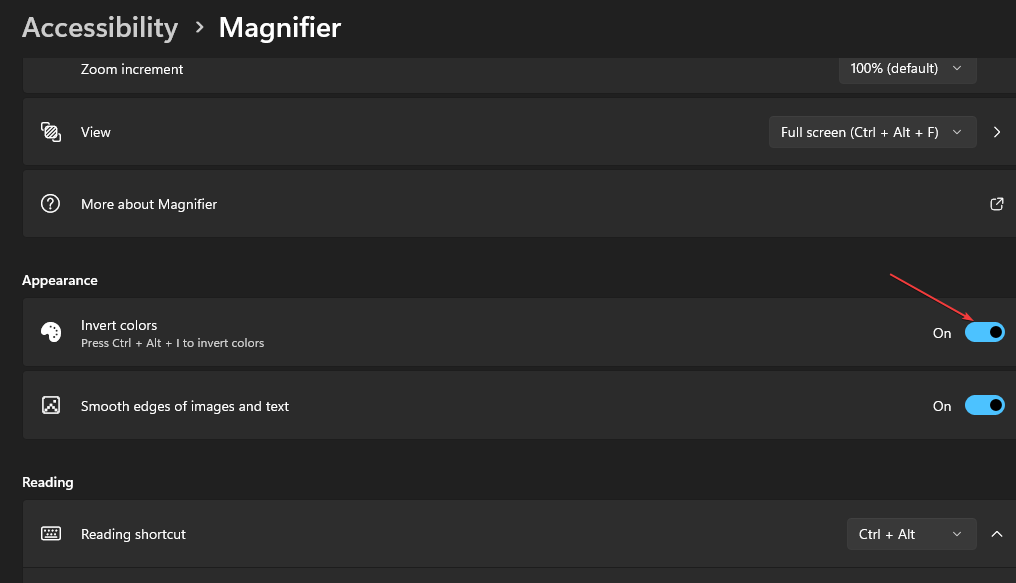This screenshot has width=1016, height=583.
Task: Turn off the Invert colors toggle
Action: coord(984,333)
